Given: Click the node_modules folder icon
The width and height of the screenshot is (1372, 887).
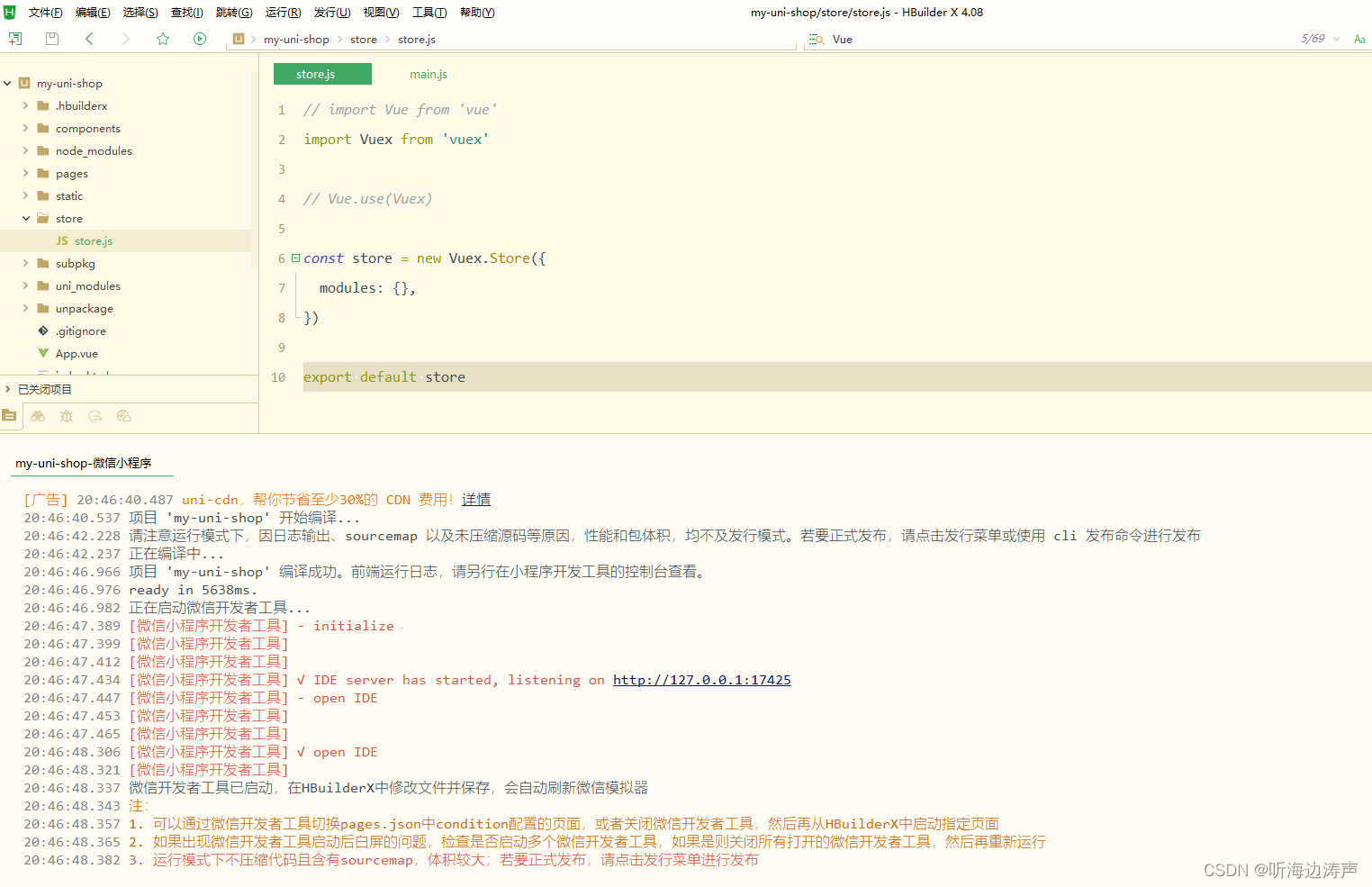Looking at the screenshot, I should (43, 150).
